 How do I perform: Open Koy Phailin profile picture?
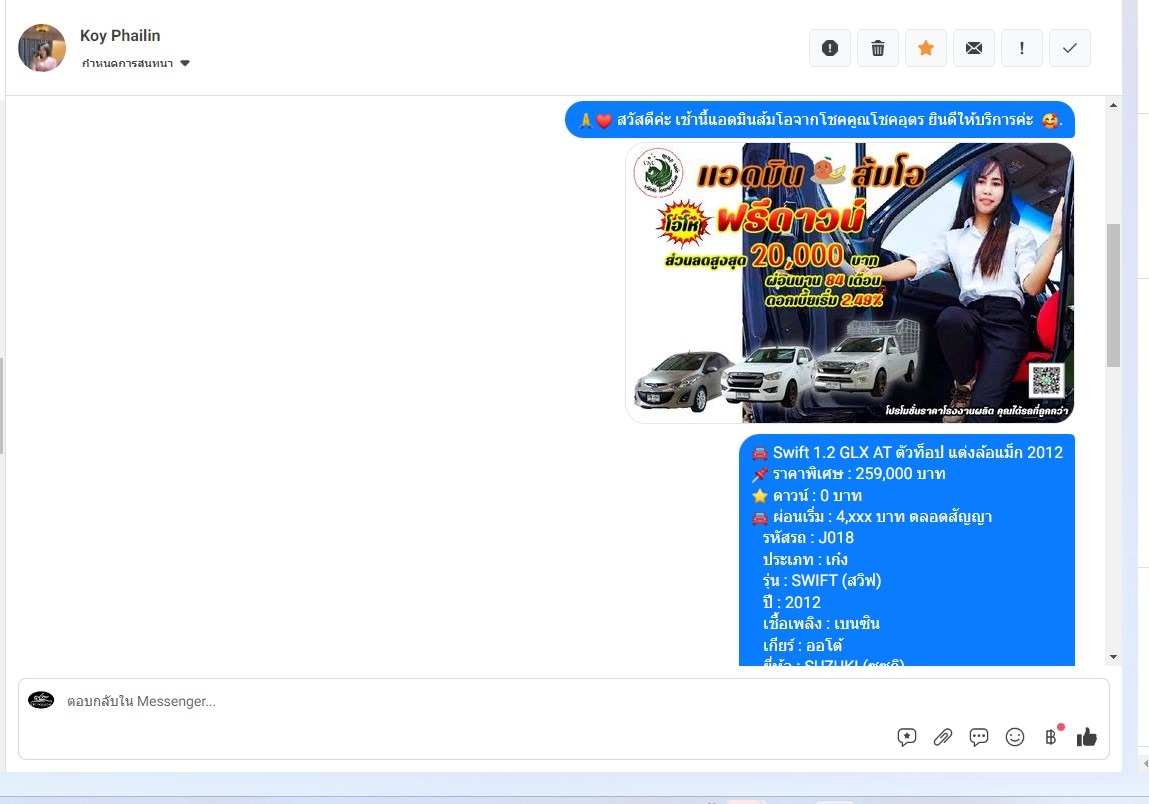[42, 48]
